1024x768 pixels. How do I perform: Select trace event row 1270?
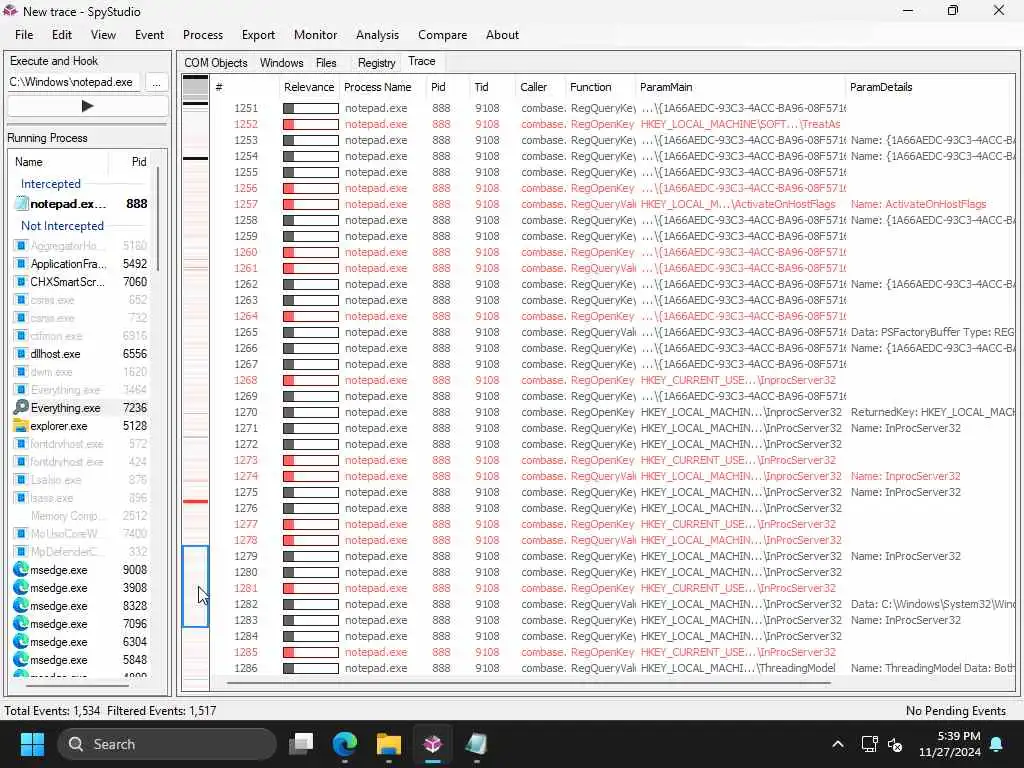[x=614, y=412]
